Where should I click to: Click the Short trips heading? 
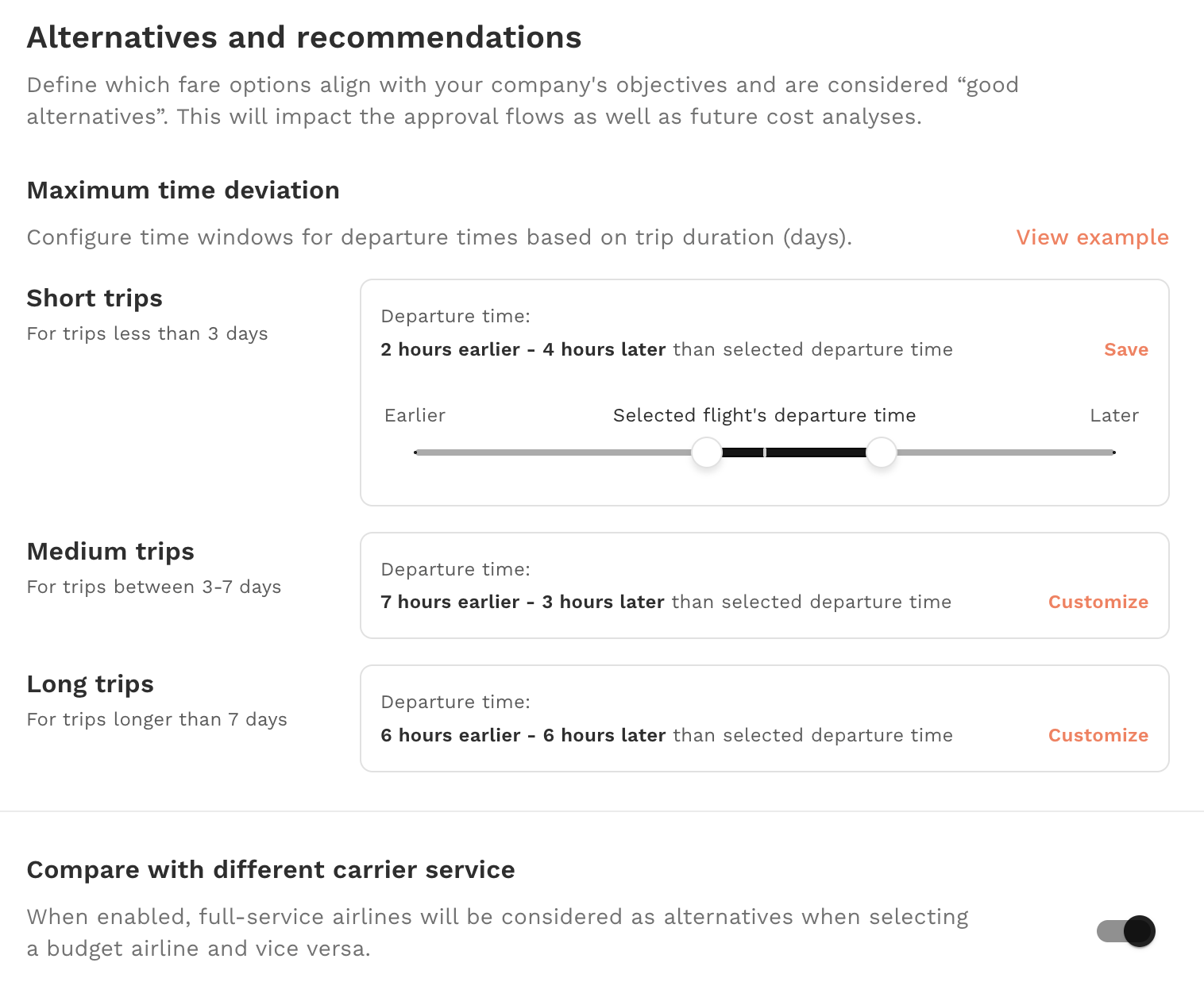[x=95, y=298]
